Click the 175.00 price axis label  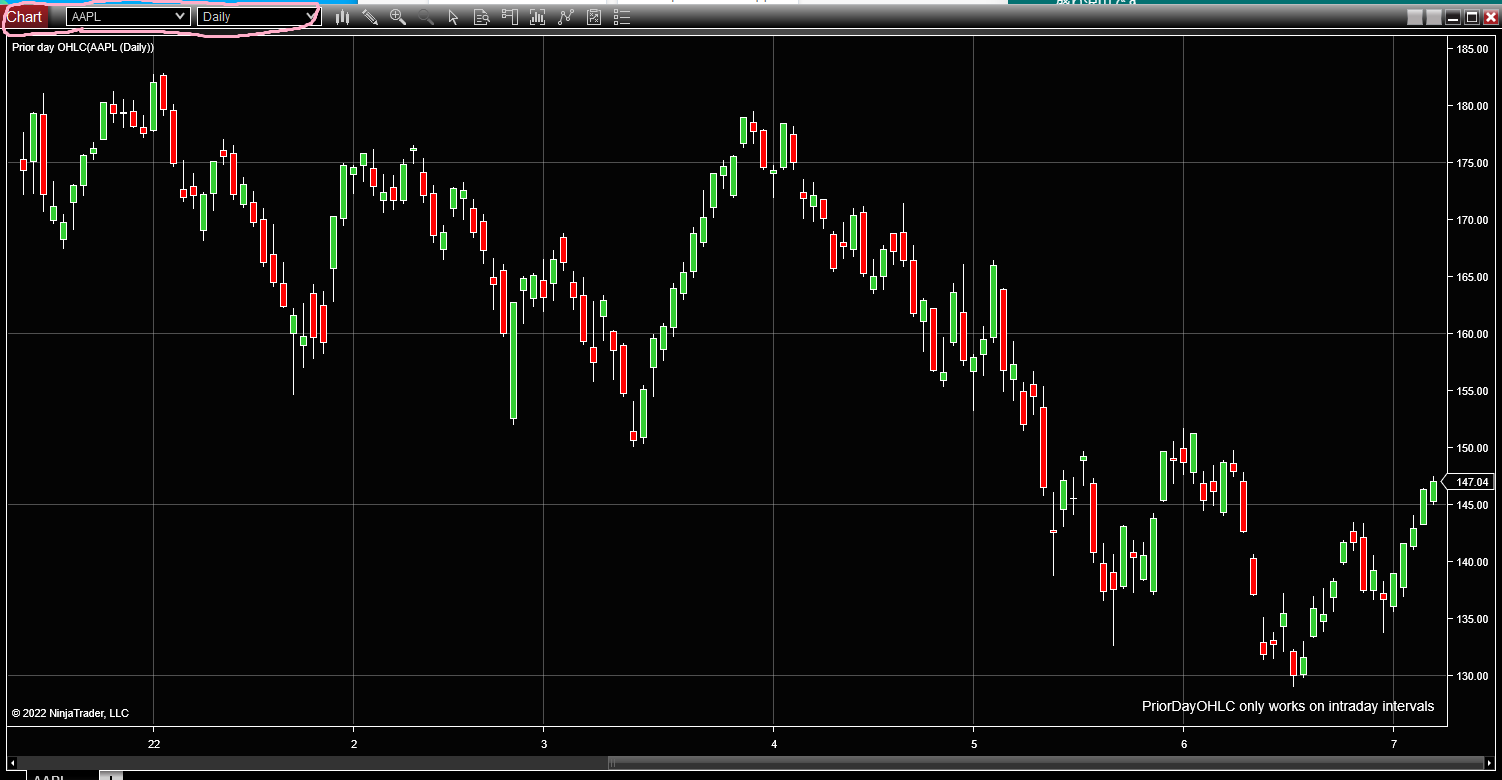[1472, 163]
